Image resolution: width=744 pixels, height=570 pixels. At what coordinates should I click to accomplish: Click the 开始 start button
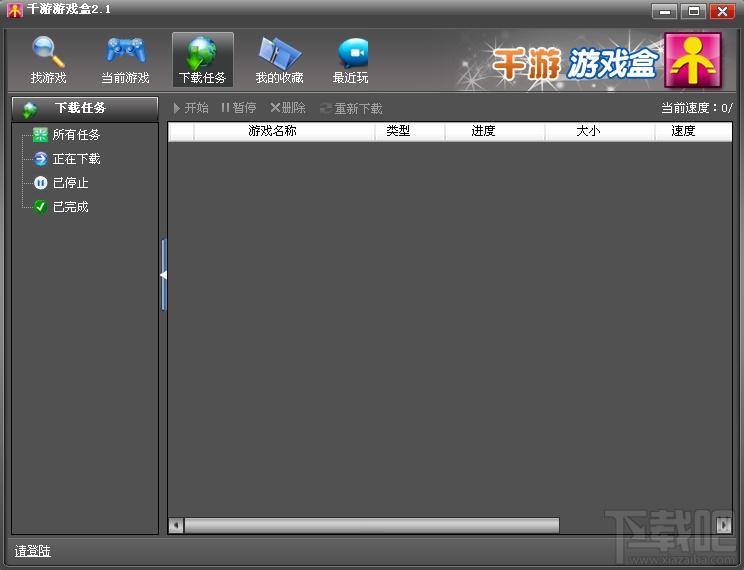[191, 108]
